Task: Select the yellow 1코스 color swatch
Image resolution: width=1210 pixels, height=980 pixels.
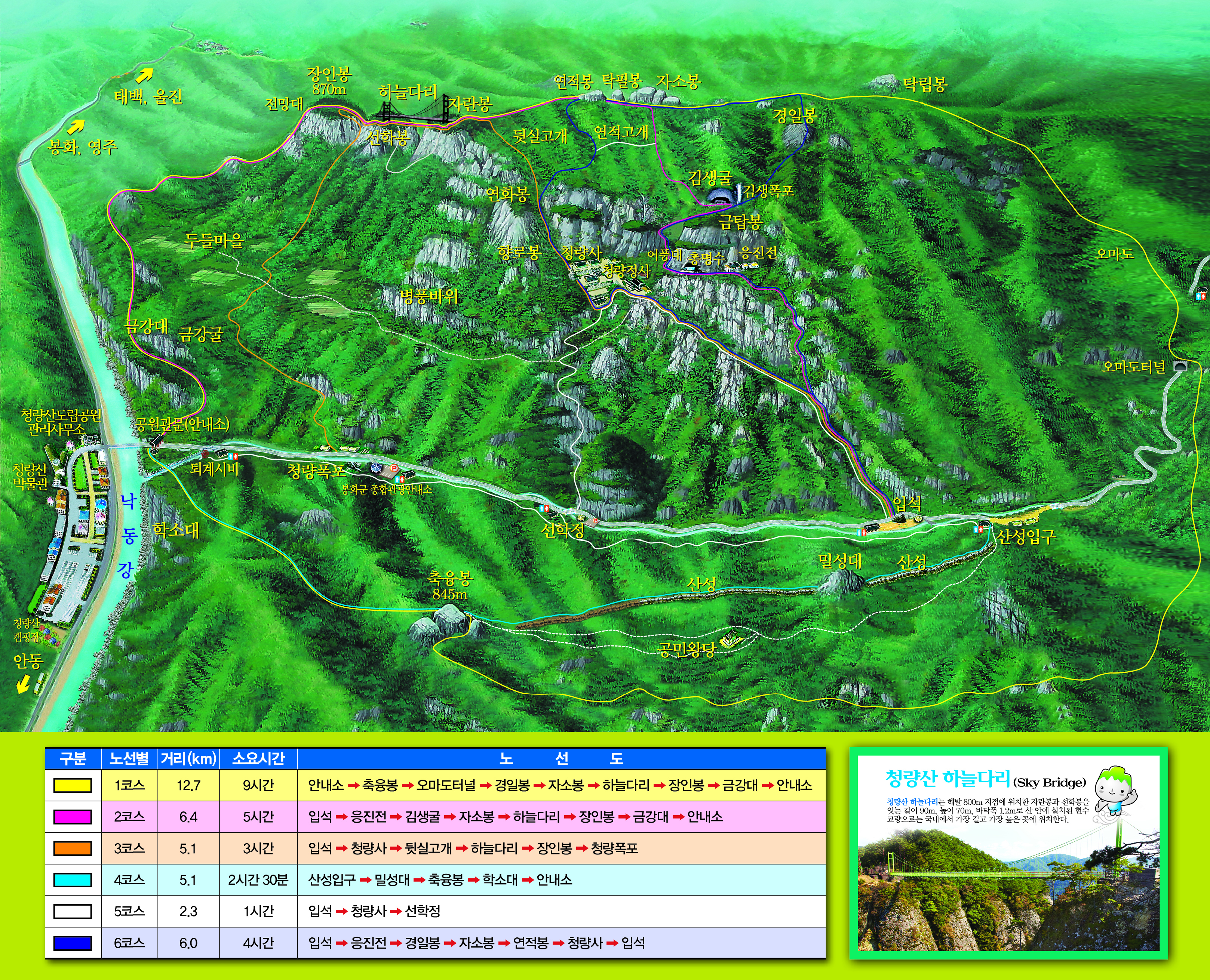Action: [x=72, y=785]
